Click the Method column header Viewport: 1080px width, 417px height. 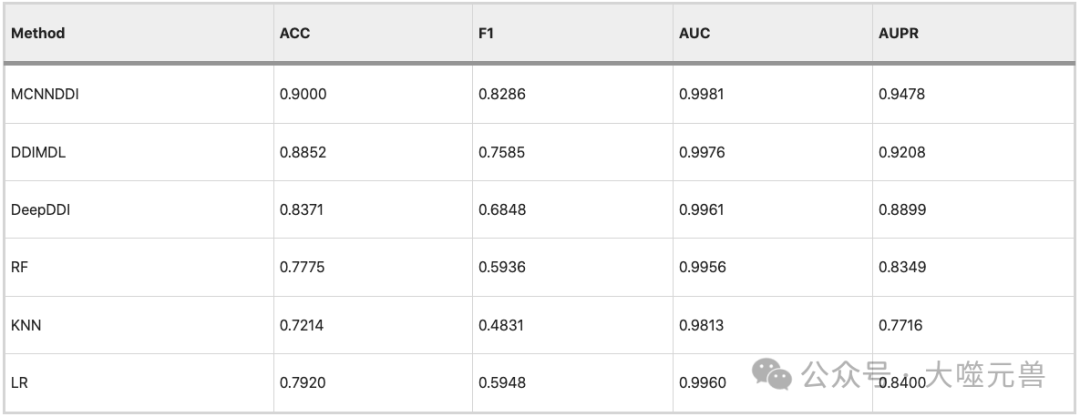(x=38, y=33)
